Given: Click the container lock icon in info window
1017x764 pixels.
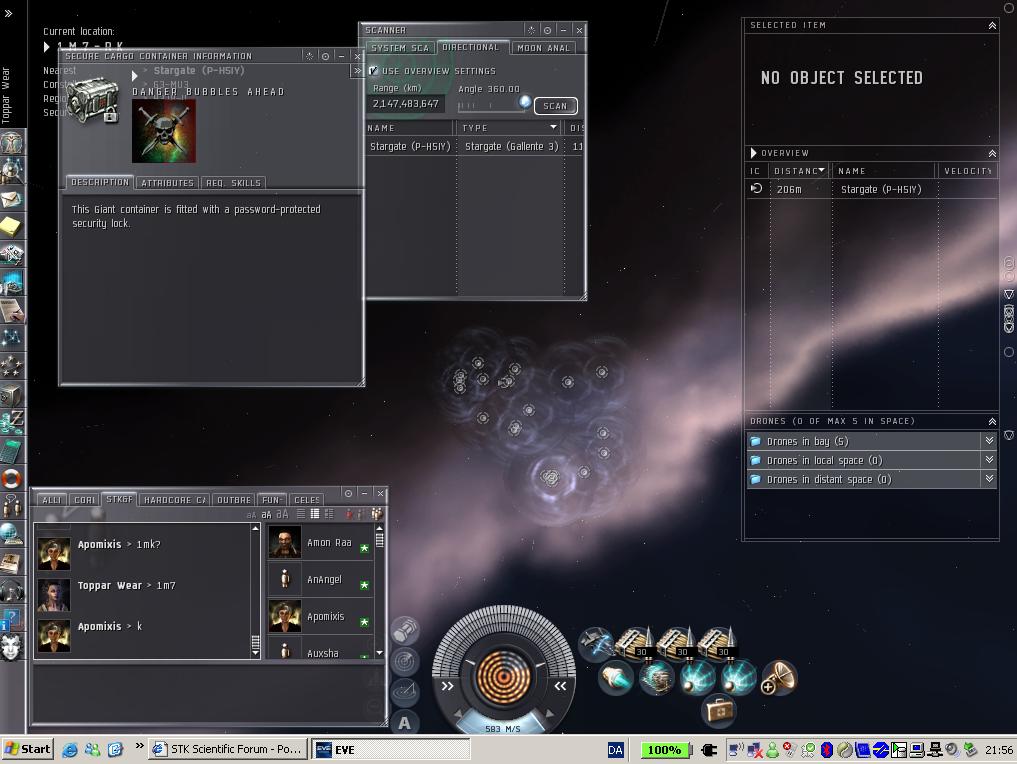Looking at the screenshot, I should click(110, 116).
